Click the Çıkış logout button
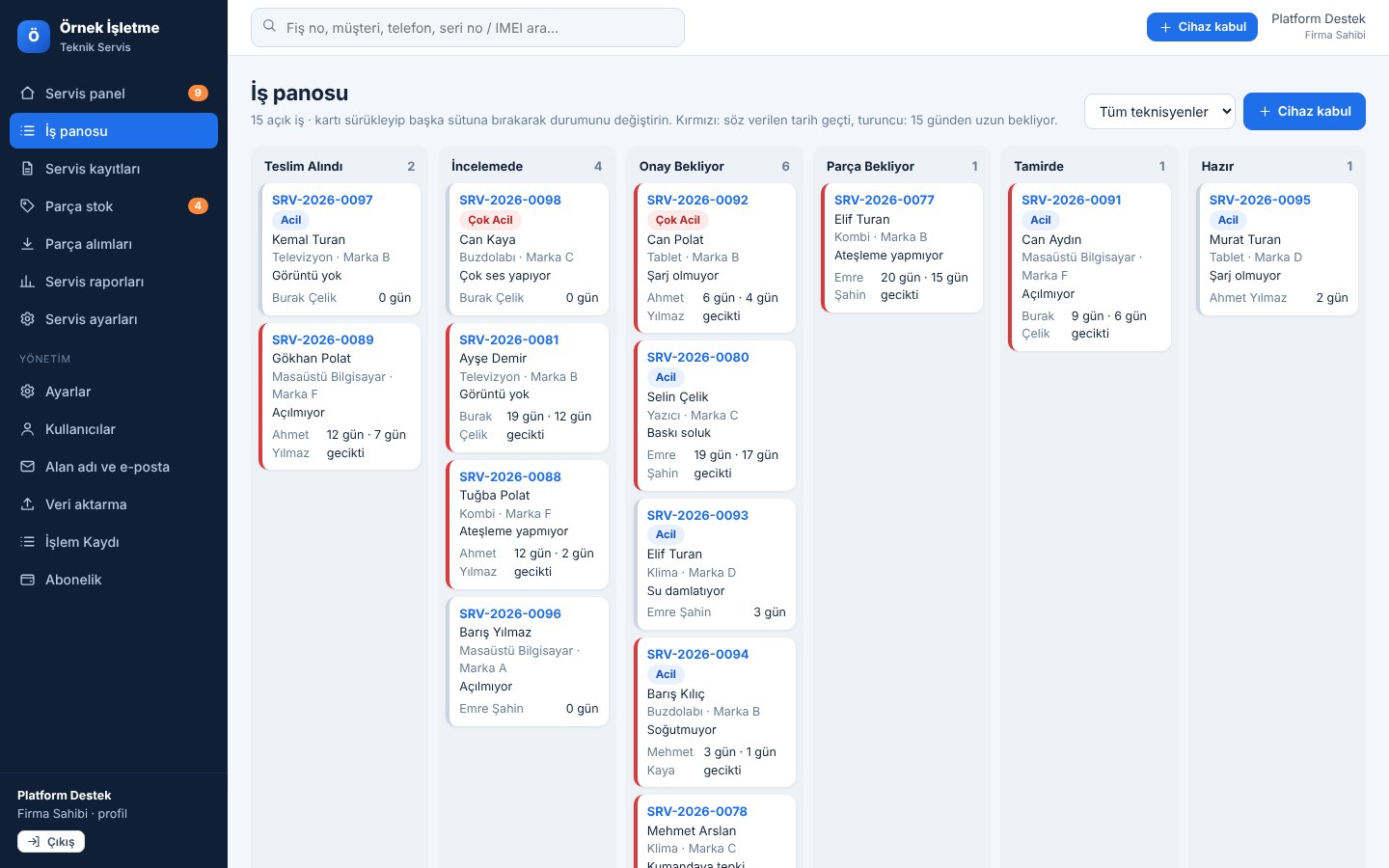 [x=51, y=842]
